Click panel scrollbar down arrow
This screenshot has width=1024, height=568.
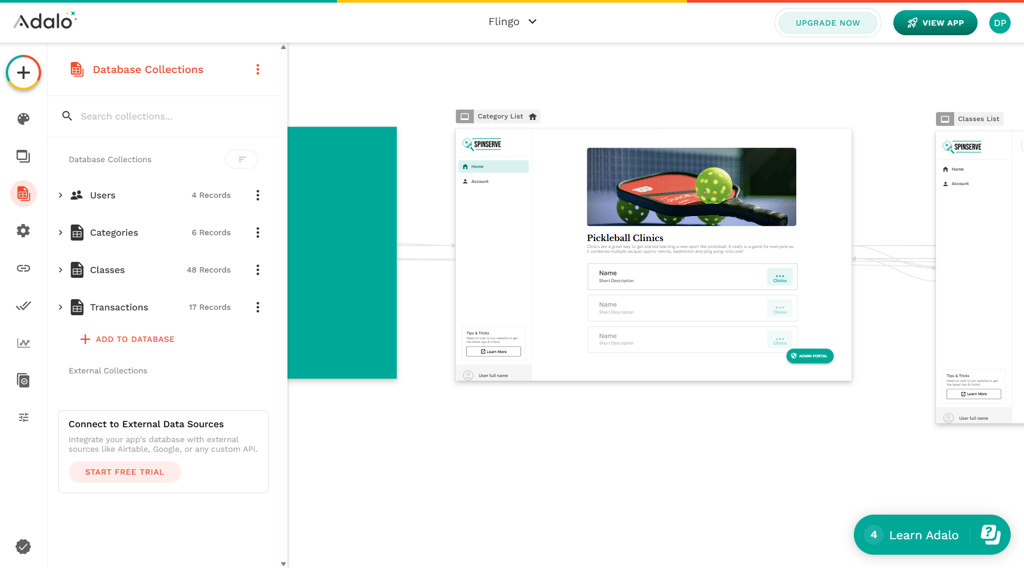pos(283,564)
